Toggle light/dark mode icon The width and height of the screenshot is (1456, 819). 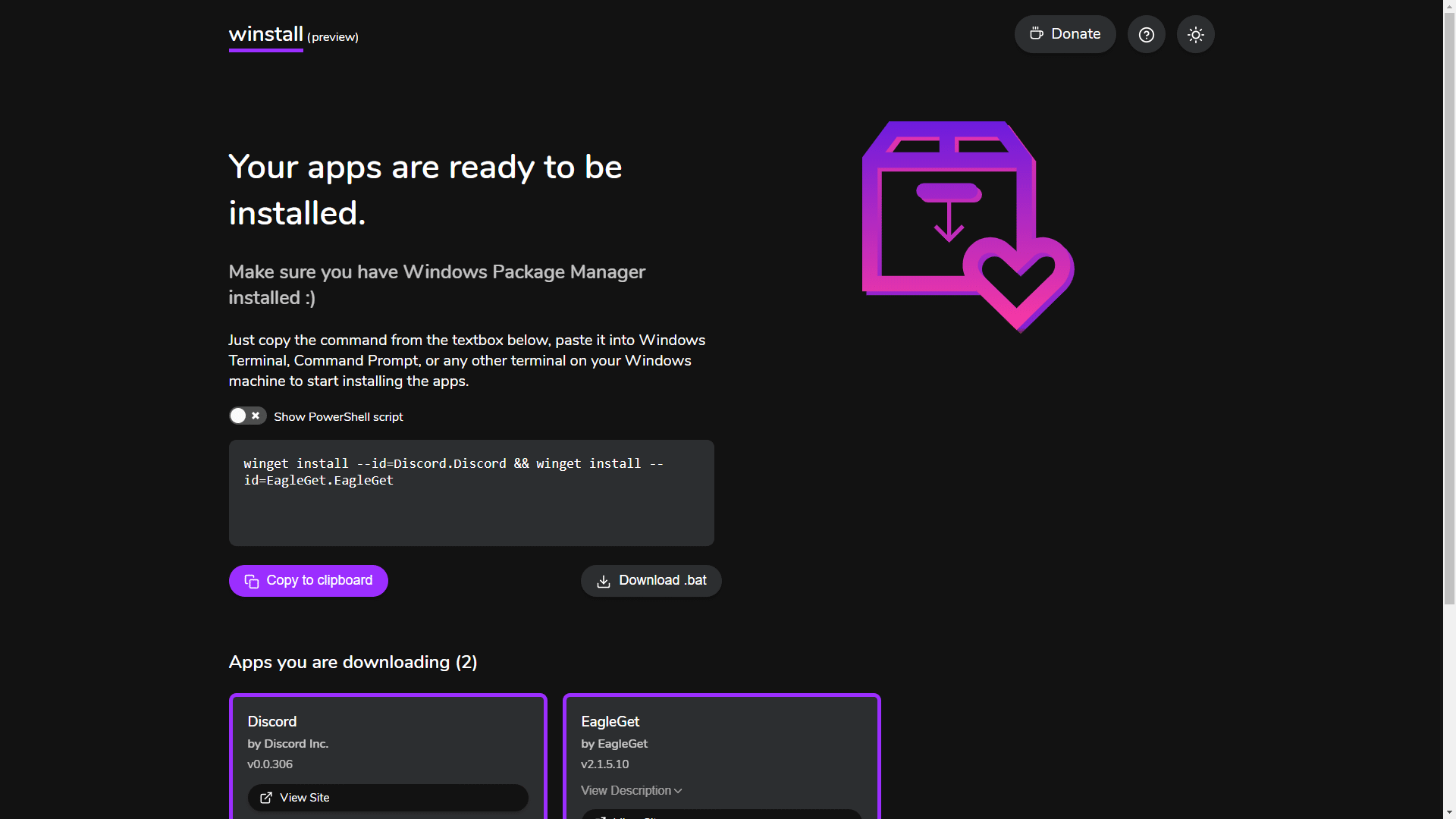(x=1195, y=34)
